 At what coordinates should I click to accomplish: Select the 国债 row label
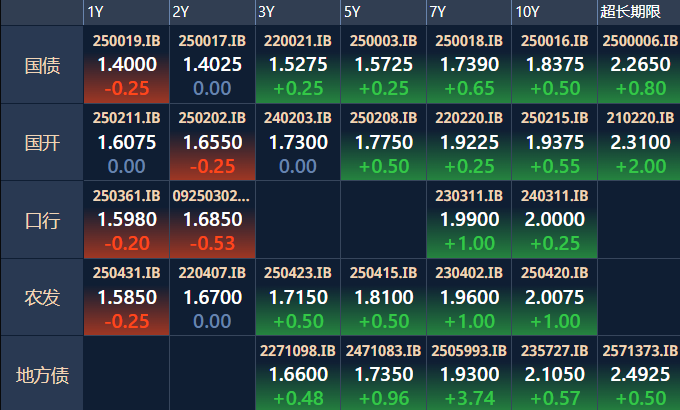pos(42,65)
